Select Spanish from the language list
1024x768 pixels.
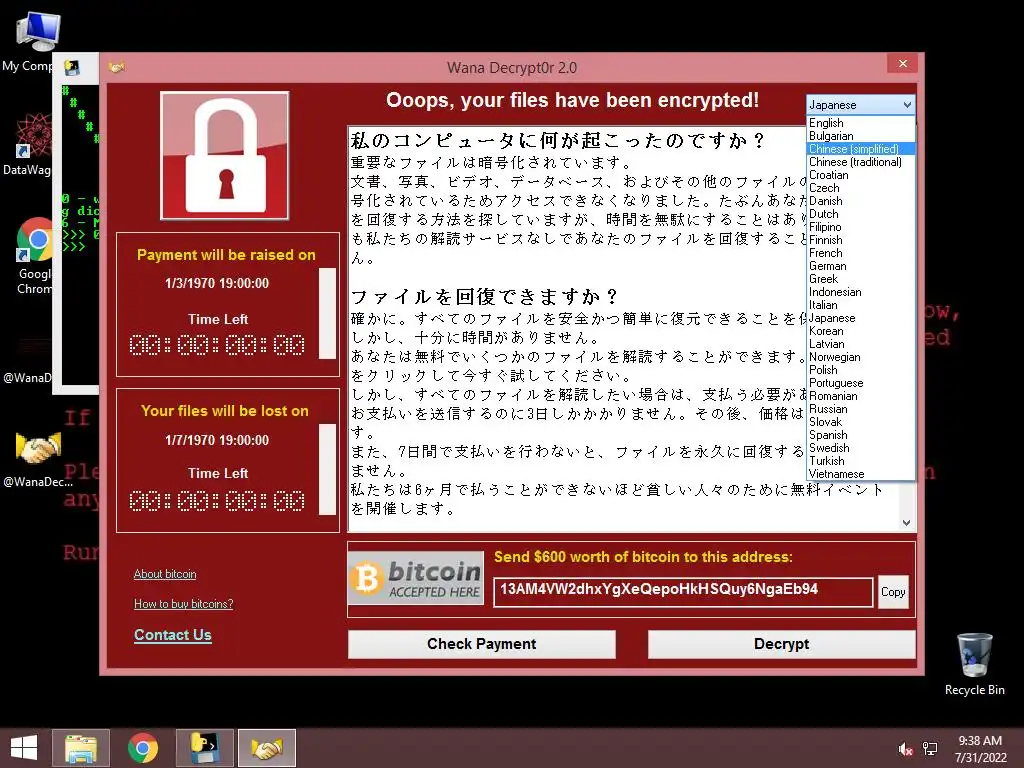coord(861,436)
